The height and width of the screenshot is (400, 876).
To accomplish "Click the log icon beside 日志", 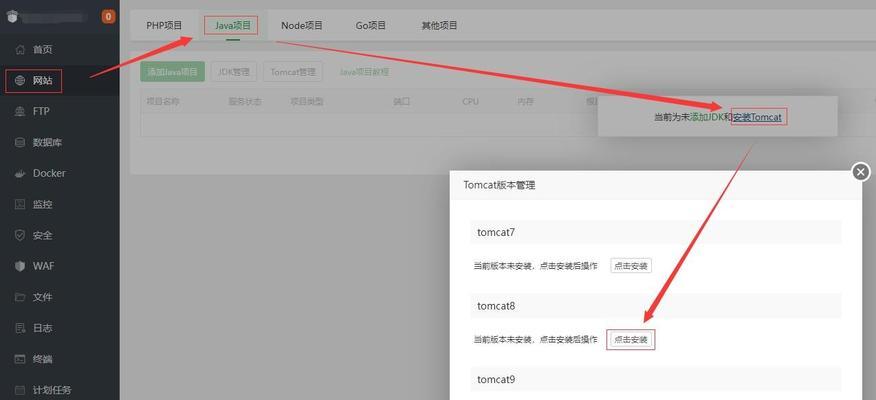I will tap(20, 328).
